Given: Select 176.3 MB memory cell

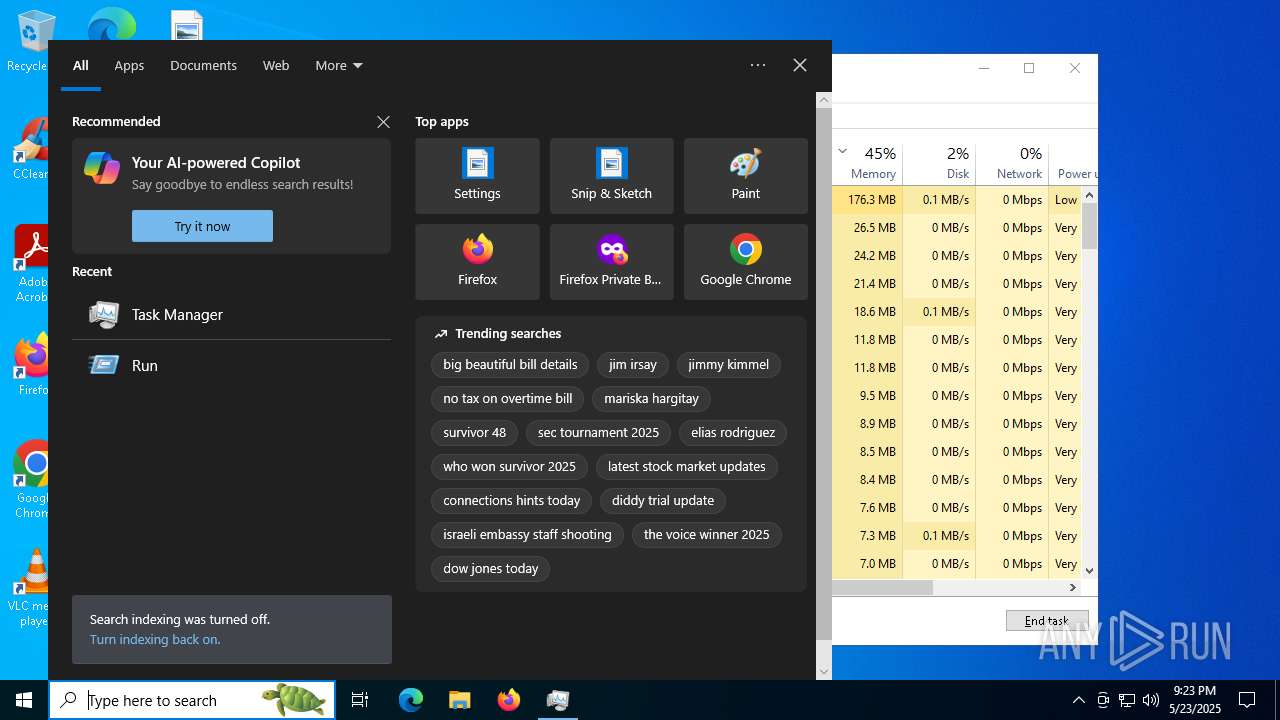Looking at the screenshot, I should click(867, 200).
